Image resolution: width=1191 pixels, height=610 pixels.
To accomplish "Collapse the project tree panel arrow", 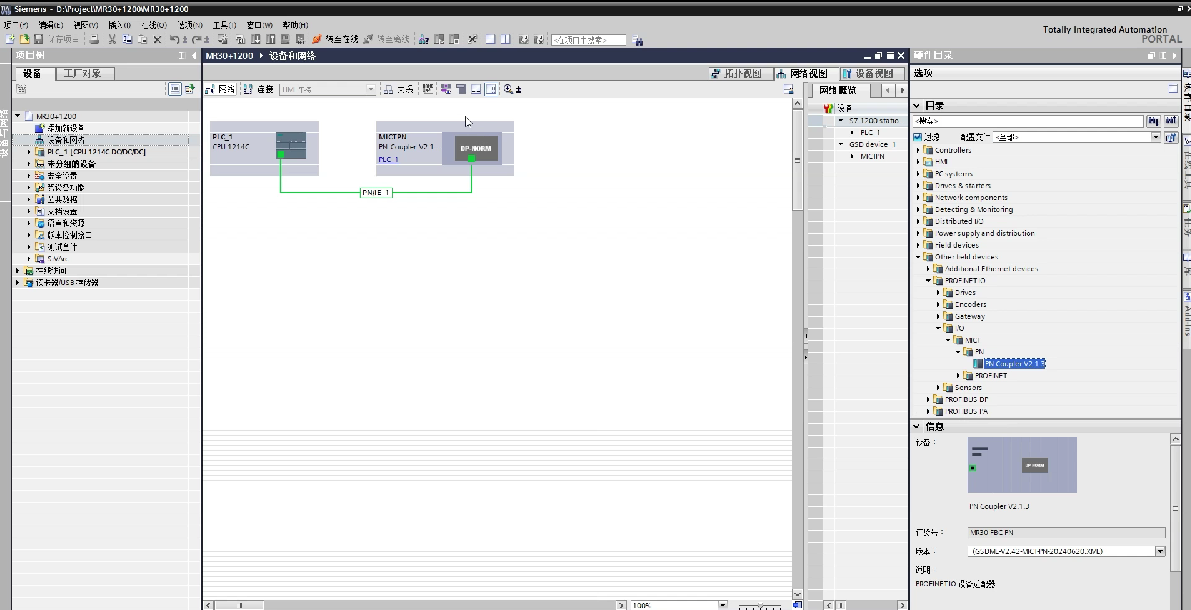I will (194, 55).
